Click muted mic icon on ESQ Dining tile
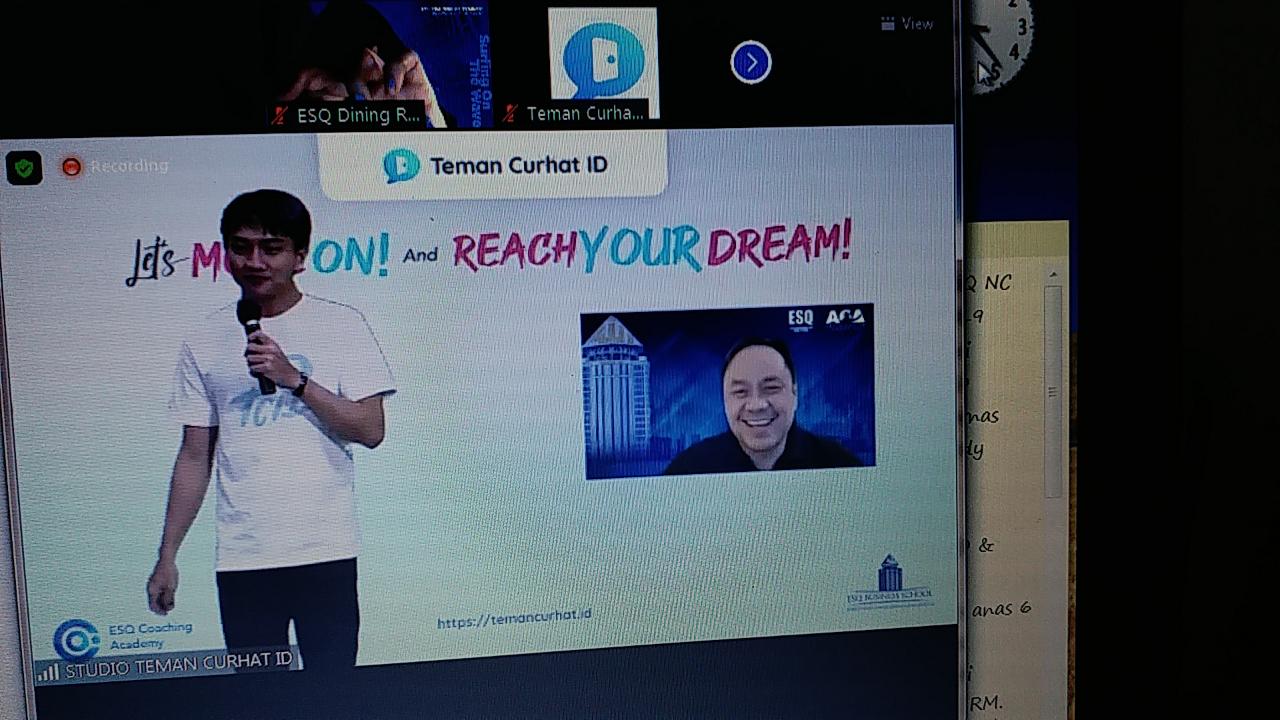Image resolution: width=1280 pixels, height=720 pixels. (281, 116)
